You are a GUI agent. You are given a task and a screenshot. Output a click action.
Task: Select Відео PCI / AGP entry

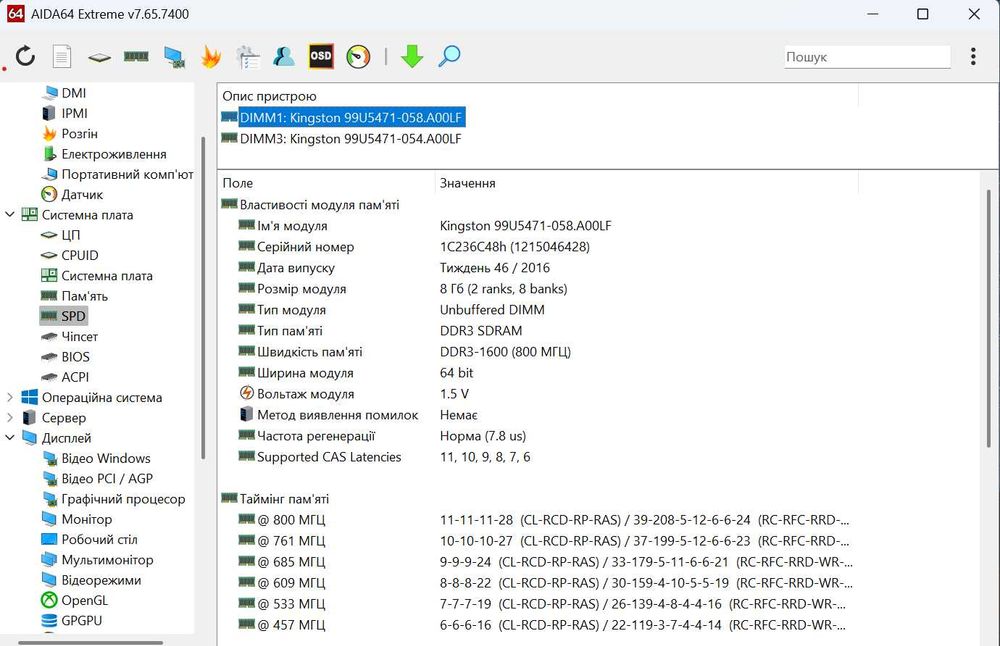(107, 479)
